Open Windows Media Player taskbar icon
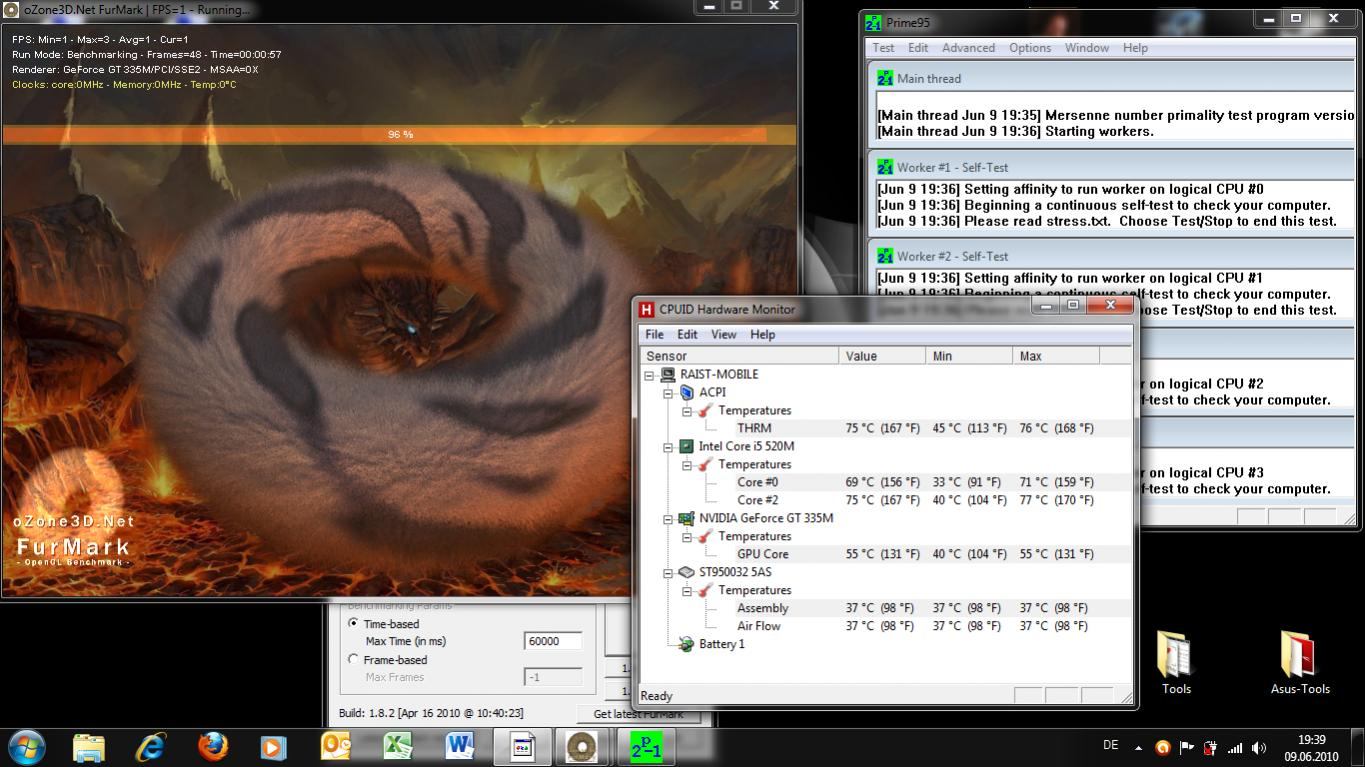The width and height of the screenshot is (1365, 767). pyautogui.click(x=272, y=747)
